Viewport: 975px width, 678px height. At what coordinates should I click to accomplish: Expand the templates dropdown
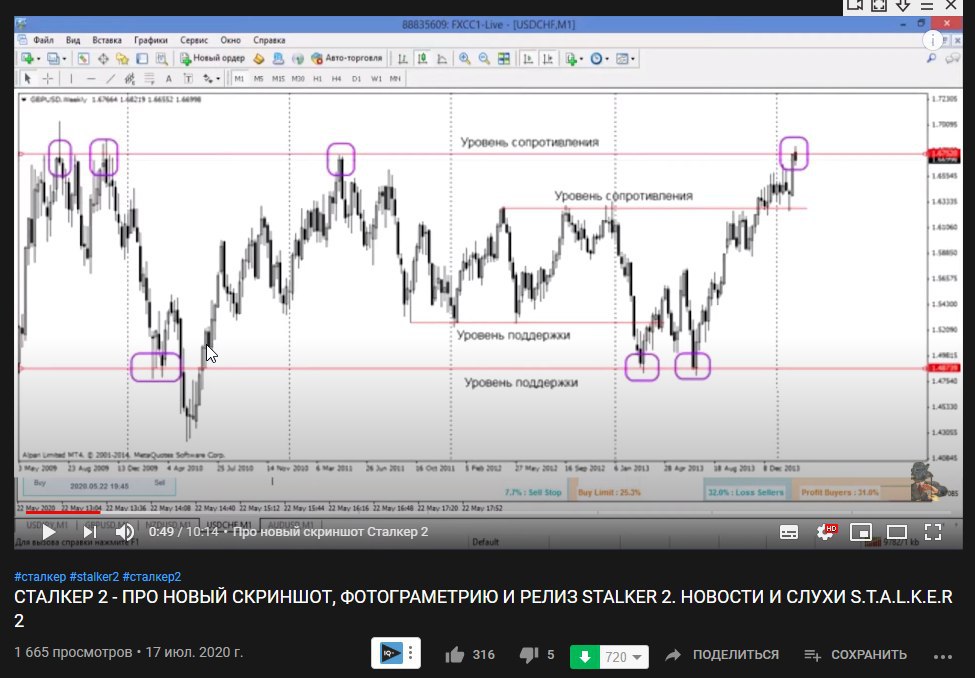(633, 59)
